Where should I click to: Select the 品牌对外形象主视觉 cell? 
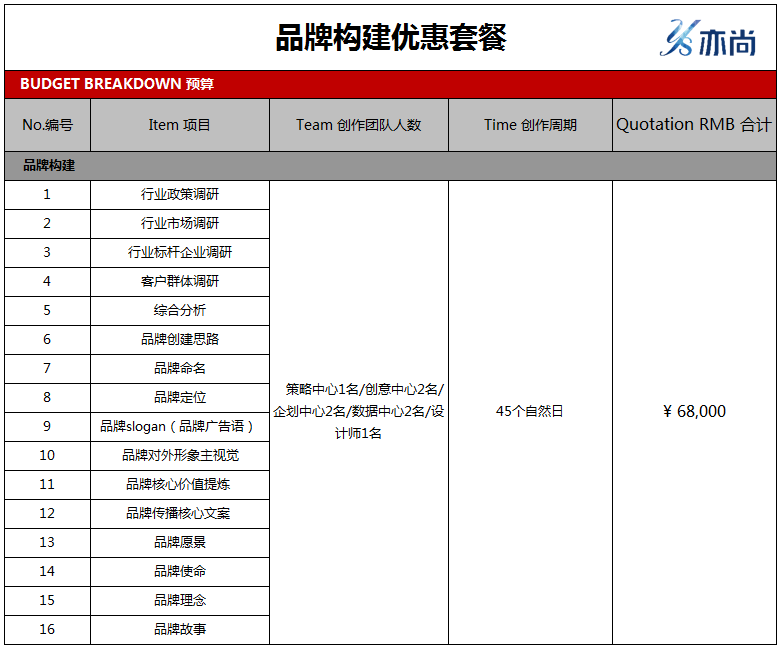tap(180, 456)
